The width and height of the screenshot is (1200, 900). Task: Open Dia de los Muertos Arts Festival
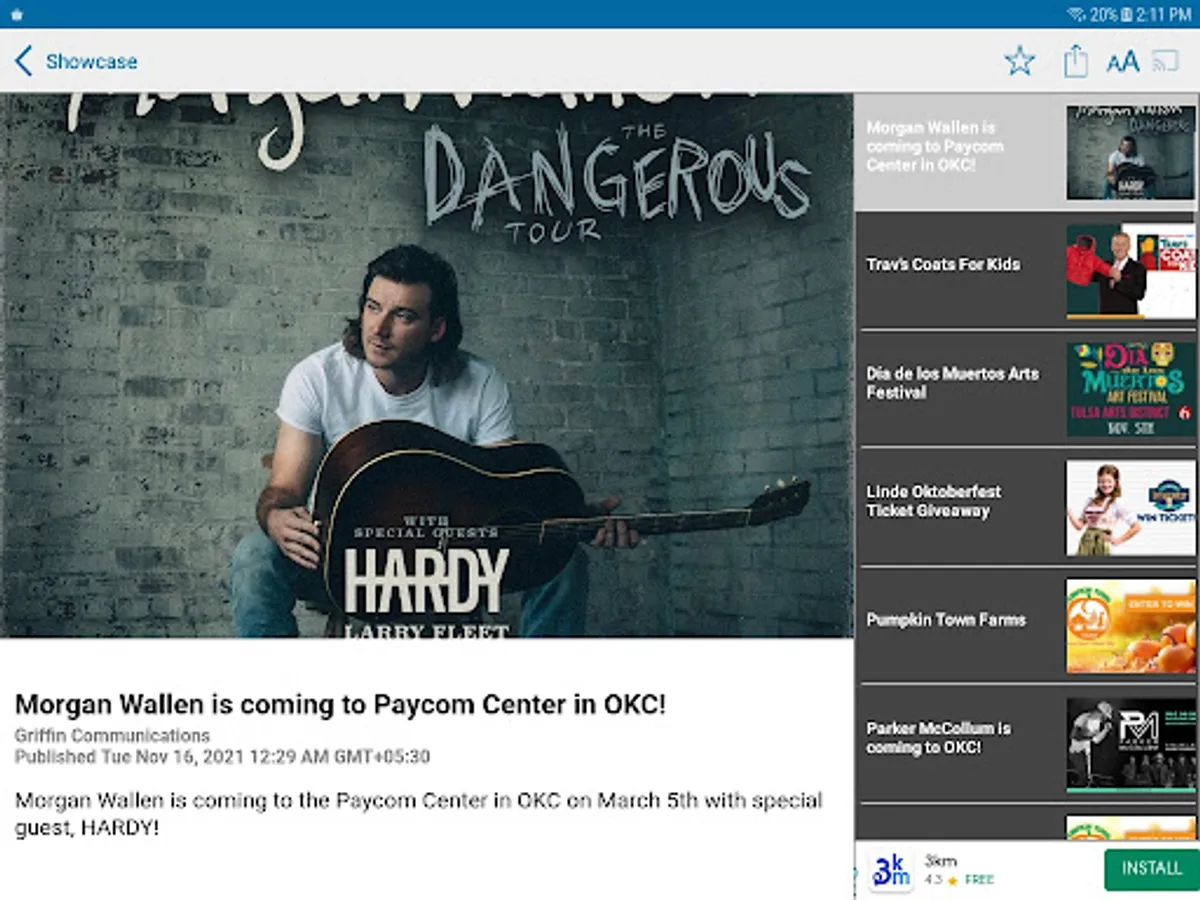click(x=1027, y=388)
